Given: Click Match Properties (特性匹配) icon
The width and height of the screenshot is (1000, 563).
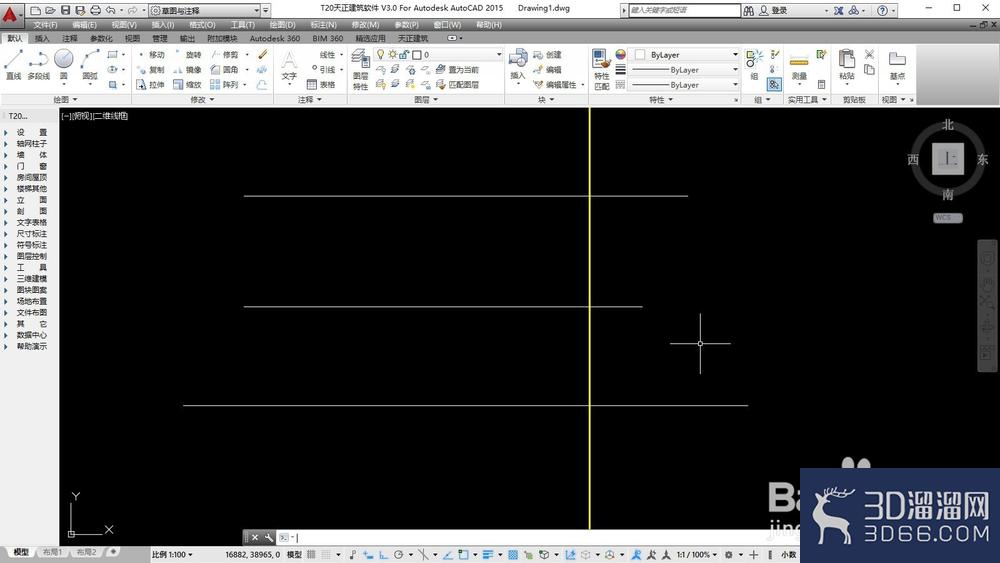Looking at the screenshot, I should (x=601, y=69).
